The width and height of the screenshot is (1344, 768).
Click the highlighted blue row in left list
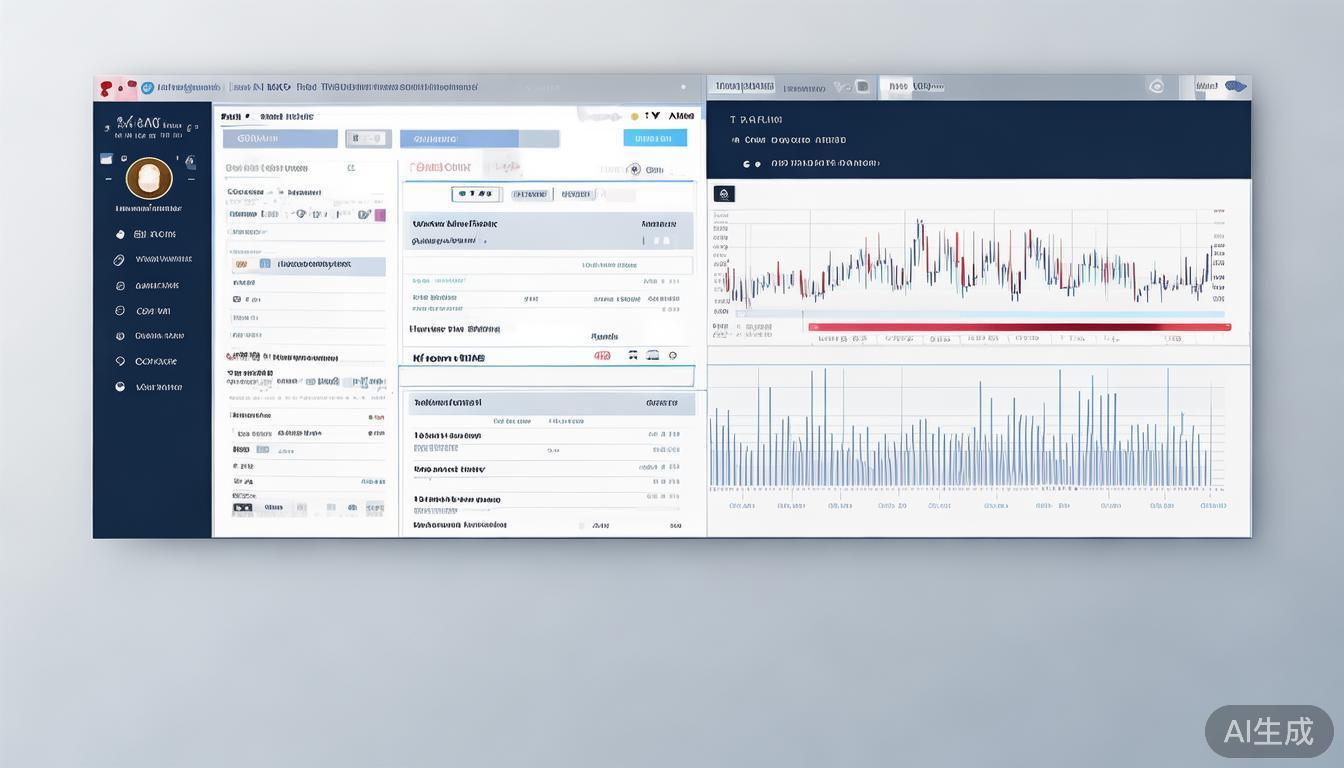(x=308, y=265)
